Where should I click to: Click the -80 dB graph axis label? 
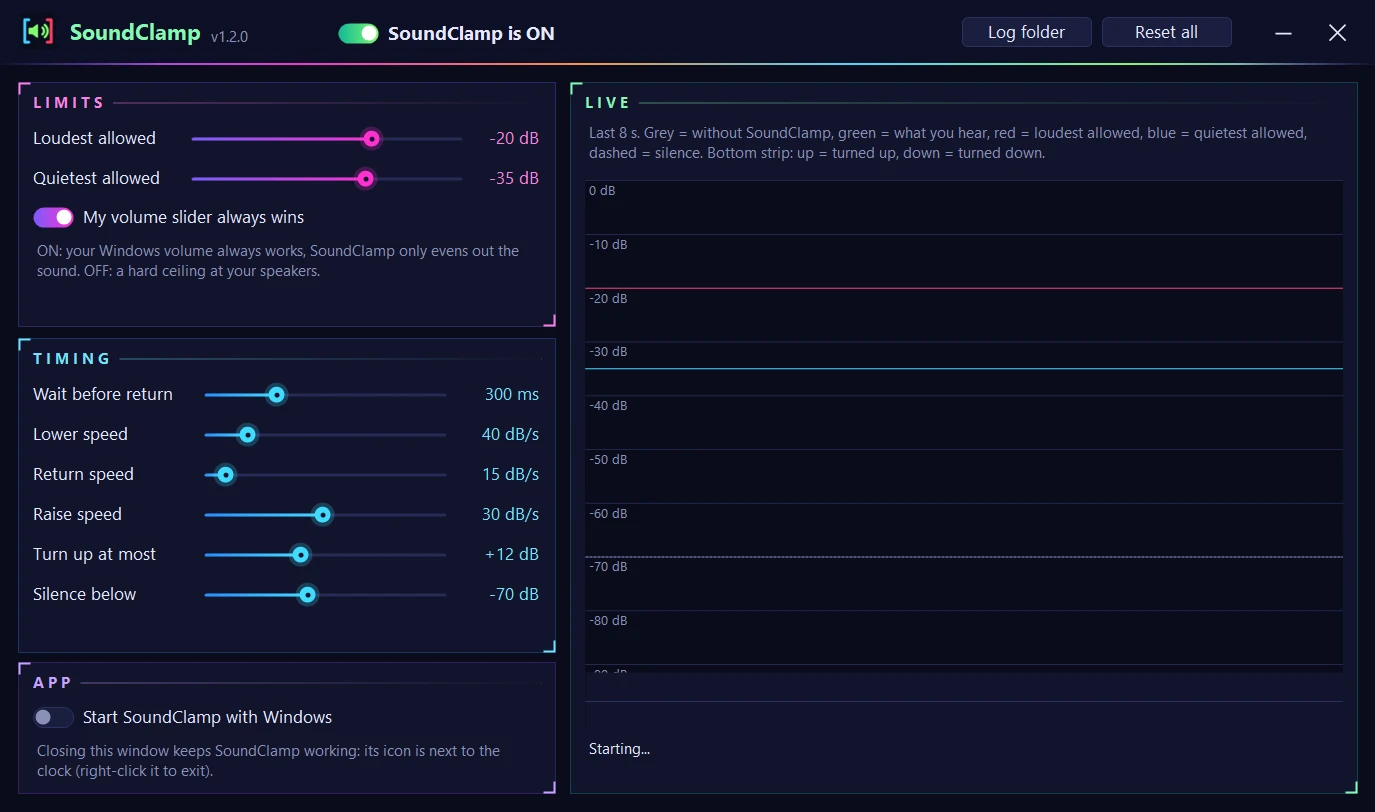point(608,621)
